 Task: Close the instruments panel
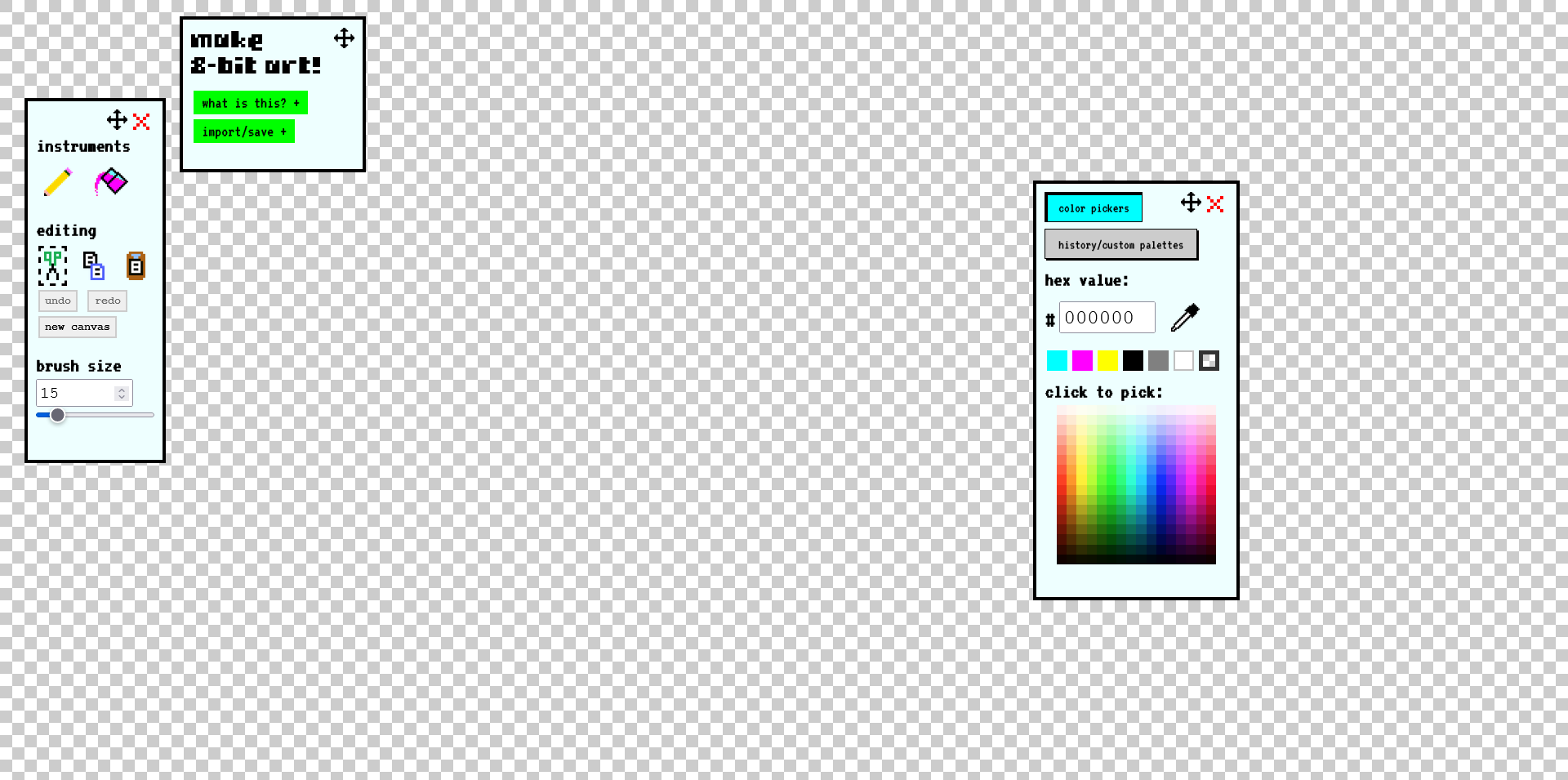141,122
